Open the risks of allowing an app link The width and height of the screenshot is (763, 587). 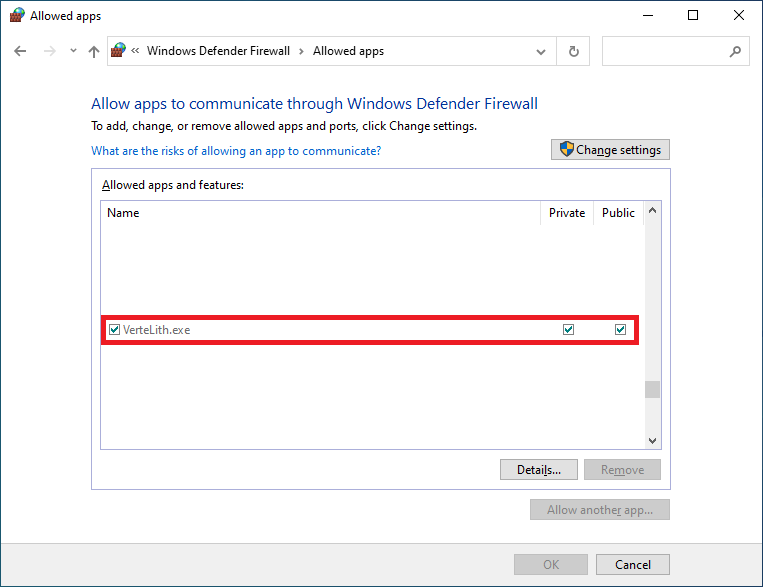tap(236, 151)
